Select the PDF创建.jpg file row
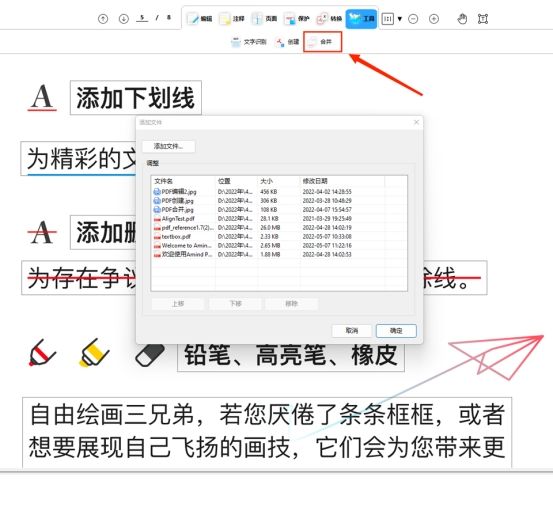This screenshot has height=507, width=553. pyautogui.click(x=279, y=201)
